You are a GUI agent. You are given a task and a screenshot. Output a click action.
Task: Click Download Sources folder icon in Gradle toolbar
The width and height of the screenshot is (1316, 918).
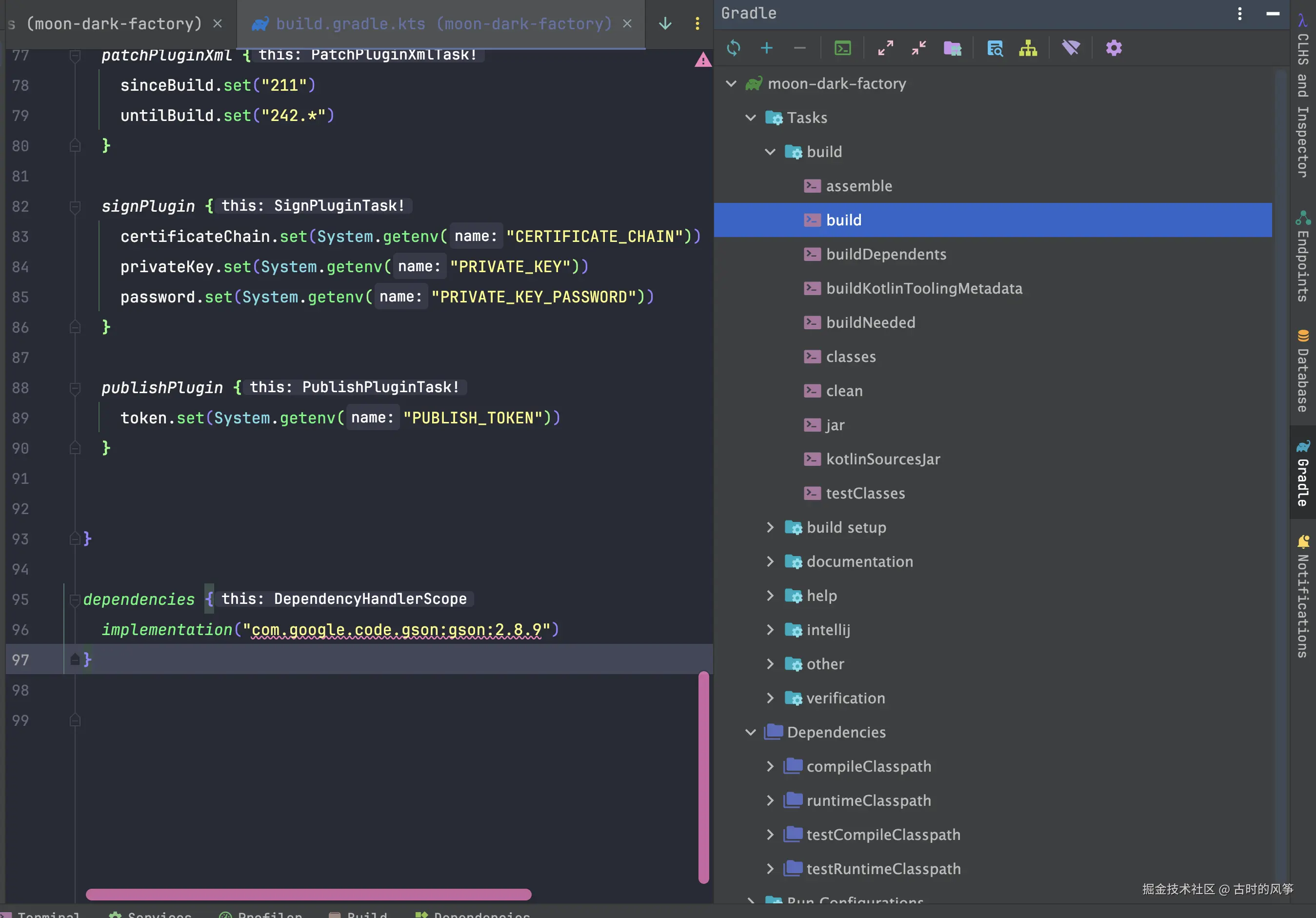pos(953,48)
